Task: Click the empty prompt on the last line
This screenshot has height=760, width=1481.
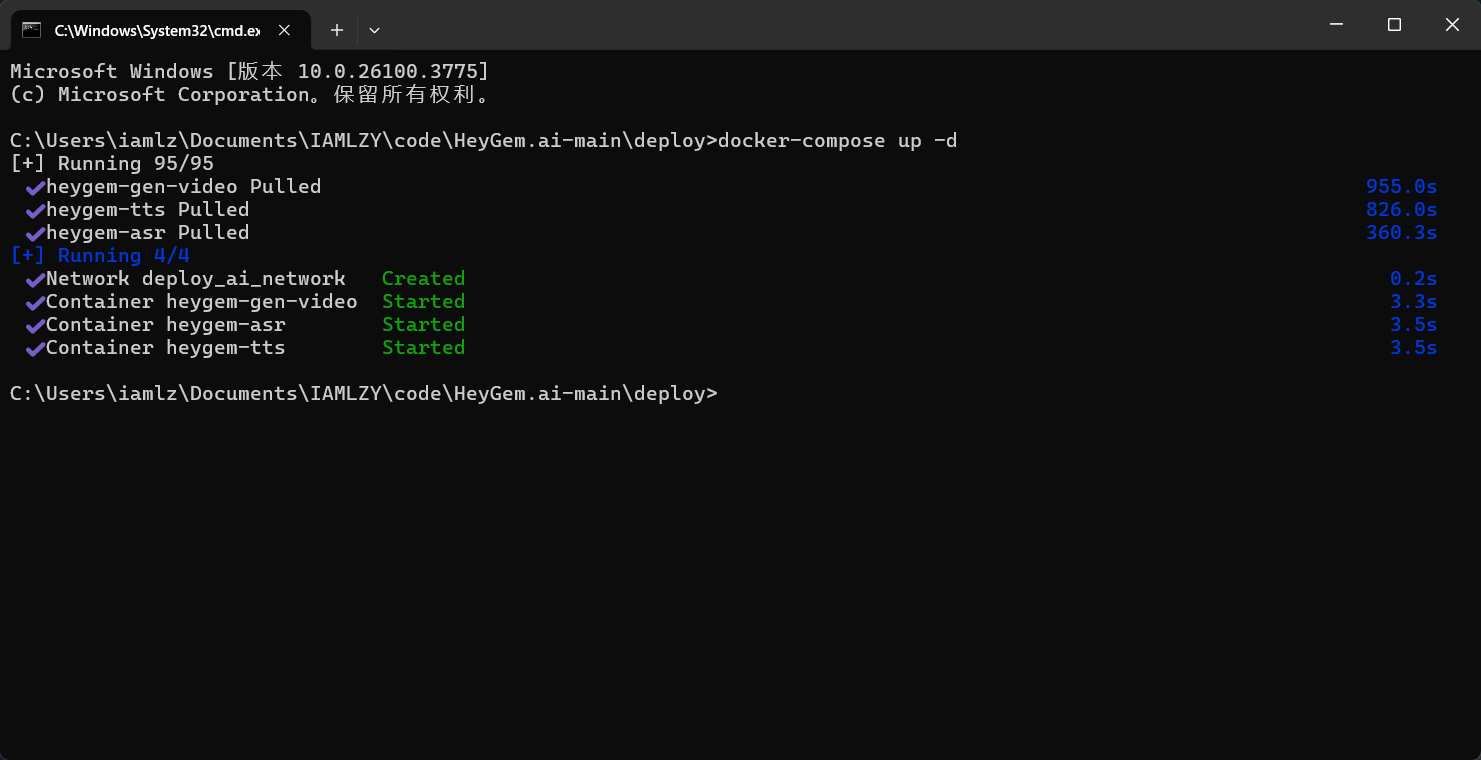Action: [364, 393]
